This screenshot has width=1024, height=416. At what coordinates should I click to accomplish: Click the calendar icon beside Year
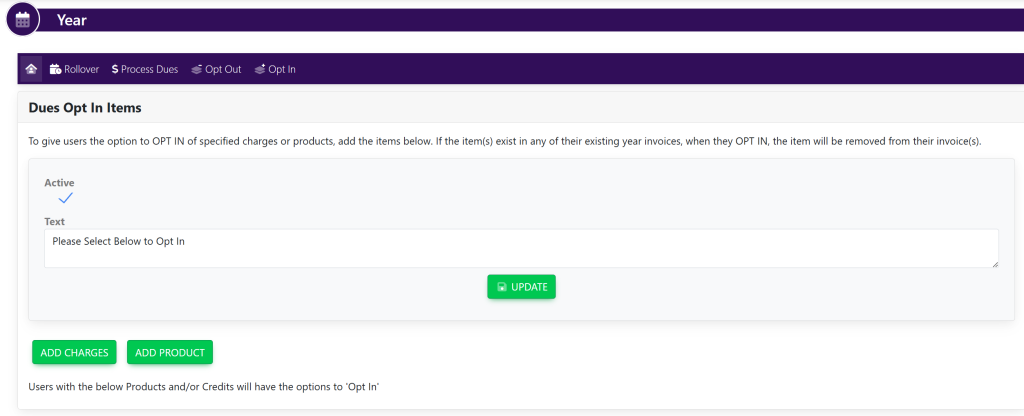pos(22,19)
